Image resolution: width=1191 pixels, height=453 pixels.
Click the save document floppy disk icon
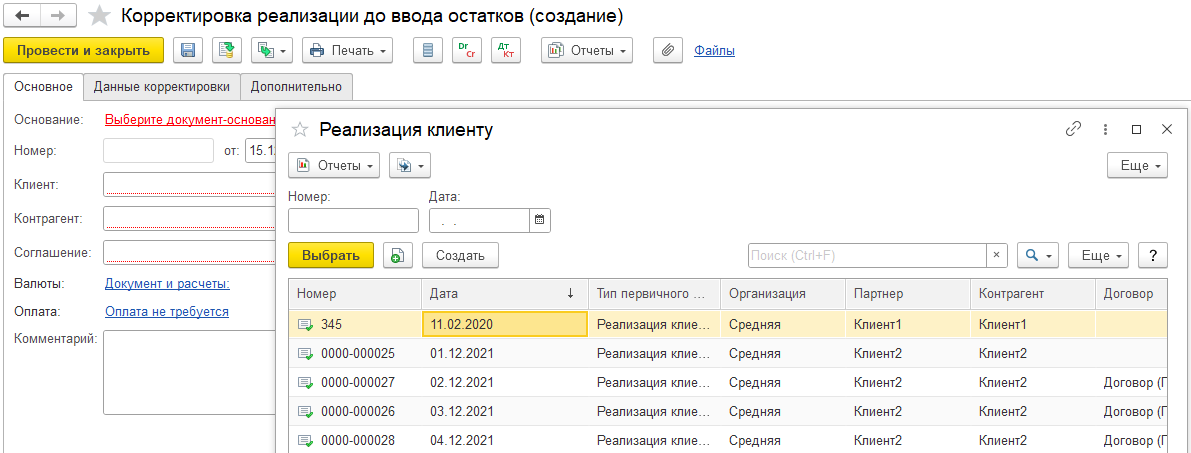[189, 50]
